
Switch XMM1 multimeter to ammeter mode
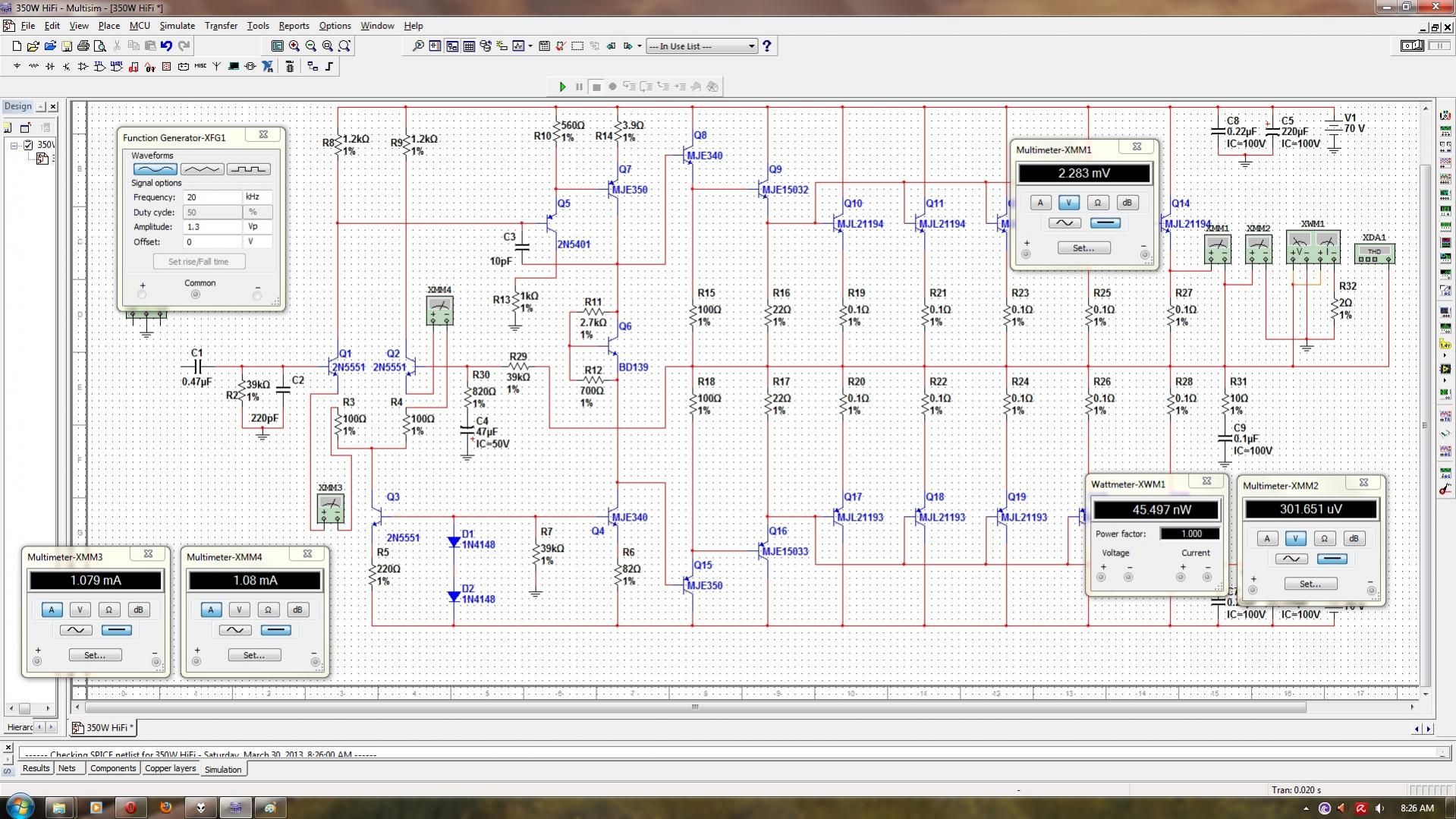[x=1040, y=203]
